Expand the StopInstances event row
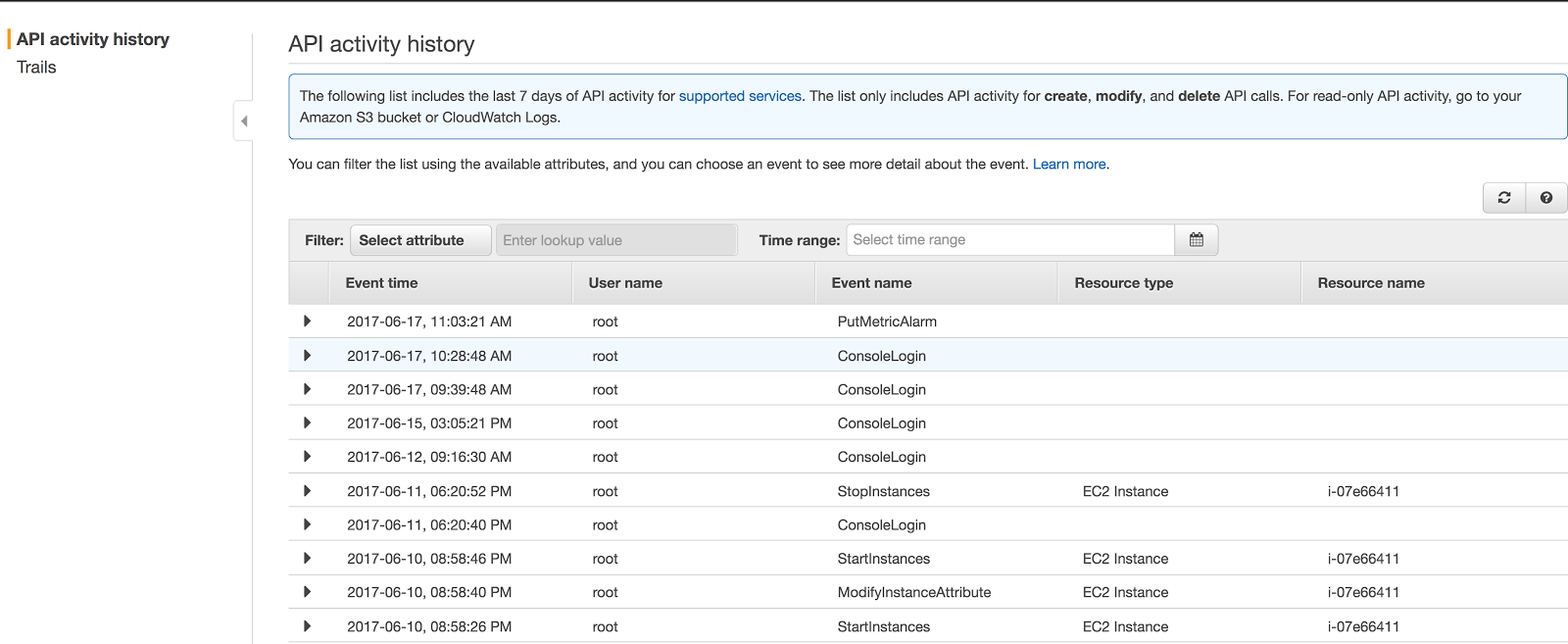 [308, 491]
